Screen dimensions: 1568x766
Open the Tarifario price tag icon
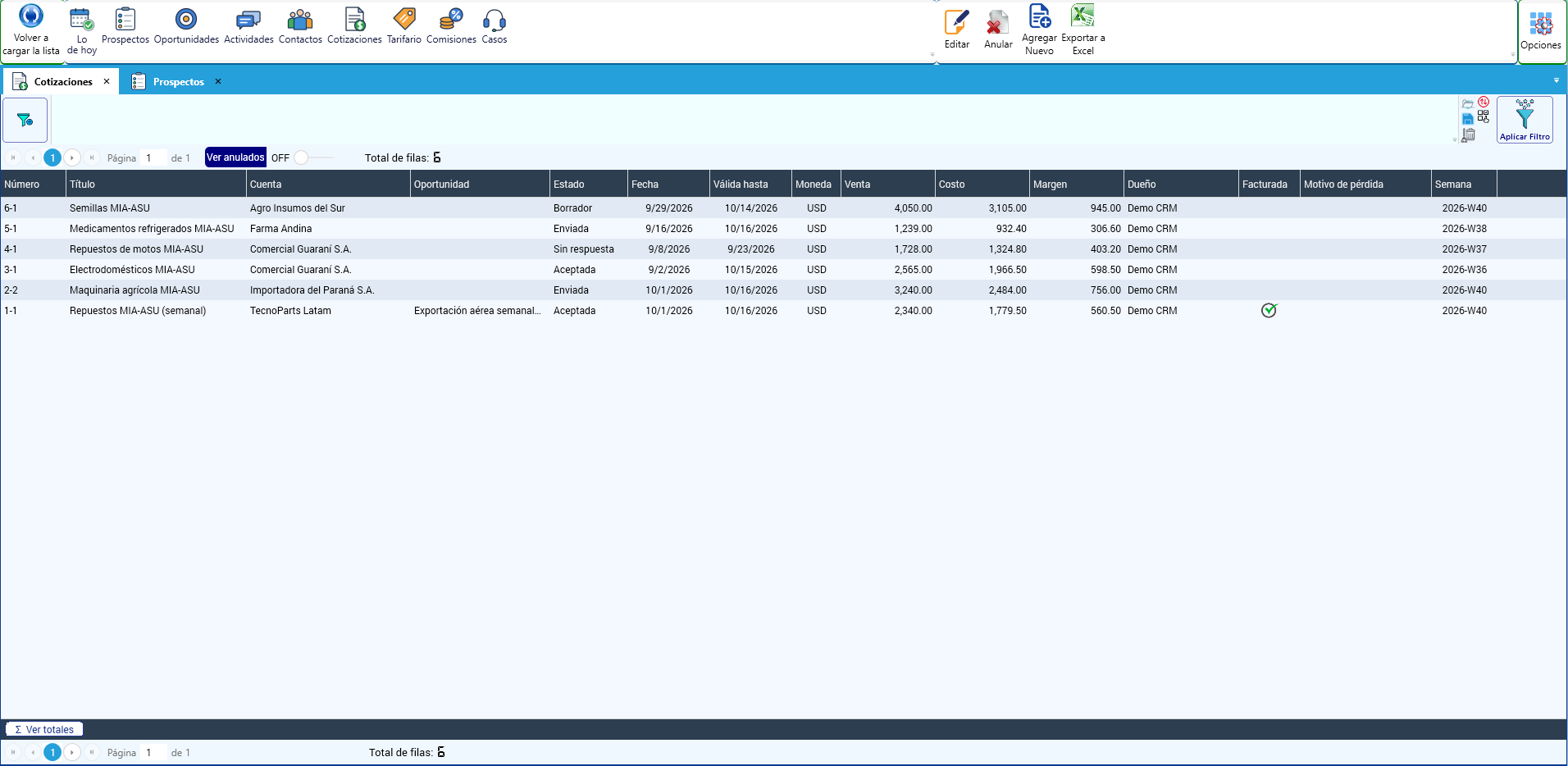click(404, 19)
